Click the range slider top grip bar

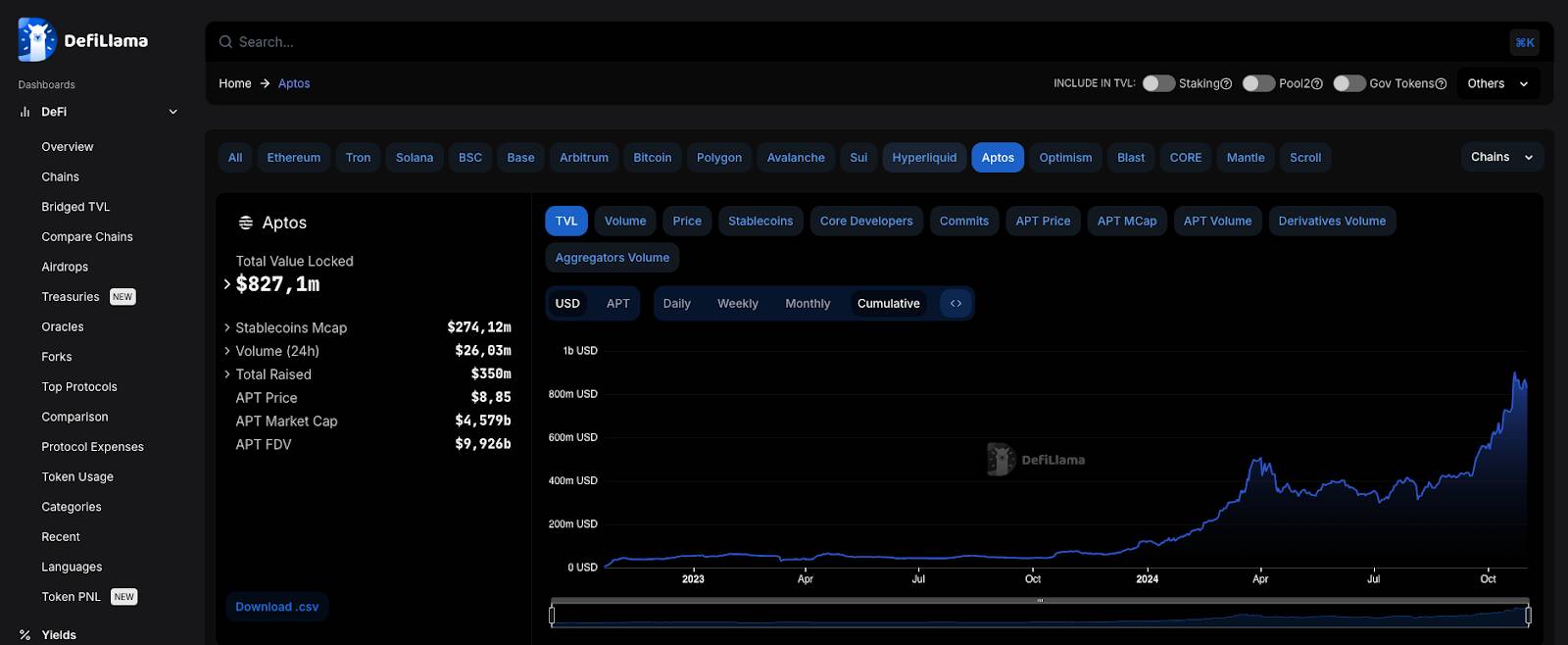(x=1040, y=601)
